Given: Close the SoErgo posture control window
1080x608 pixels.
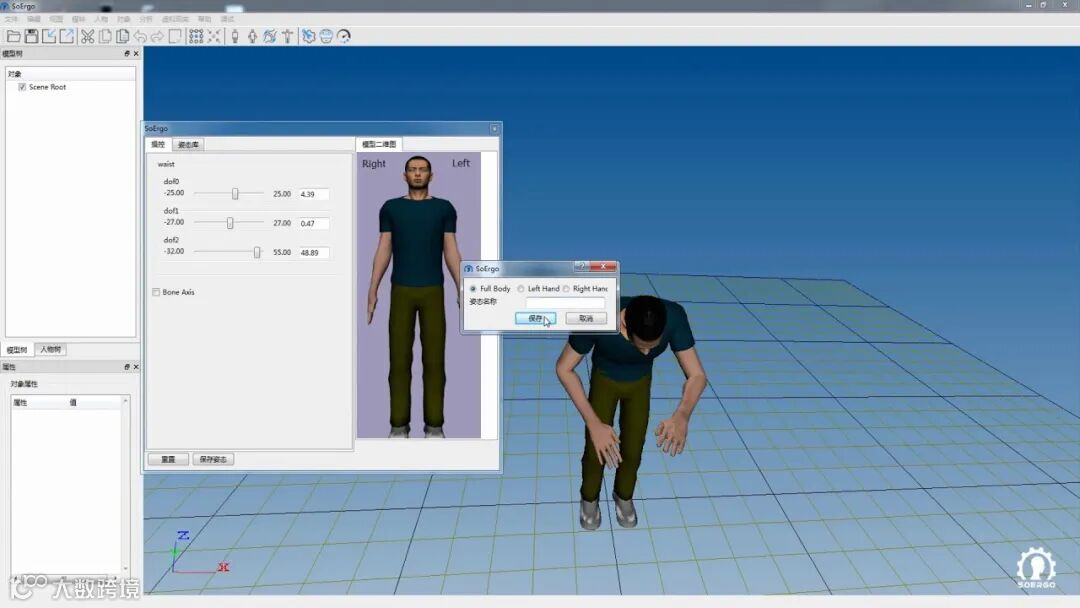Looking at the screenshot, I should (x=494, y=129).
